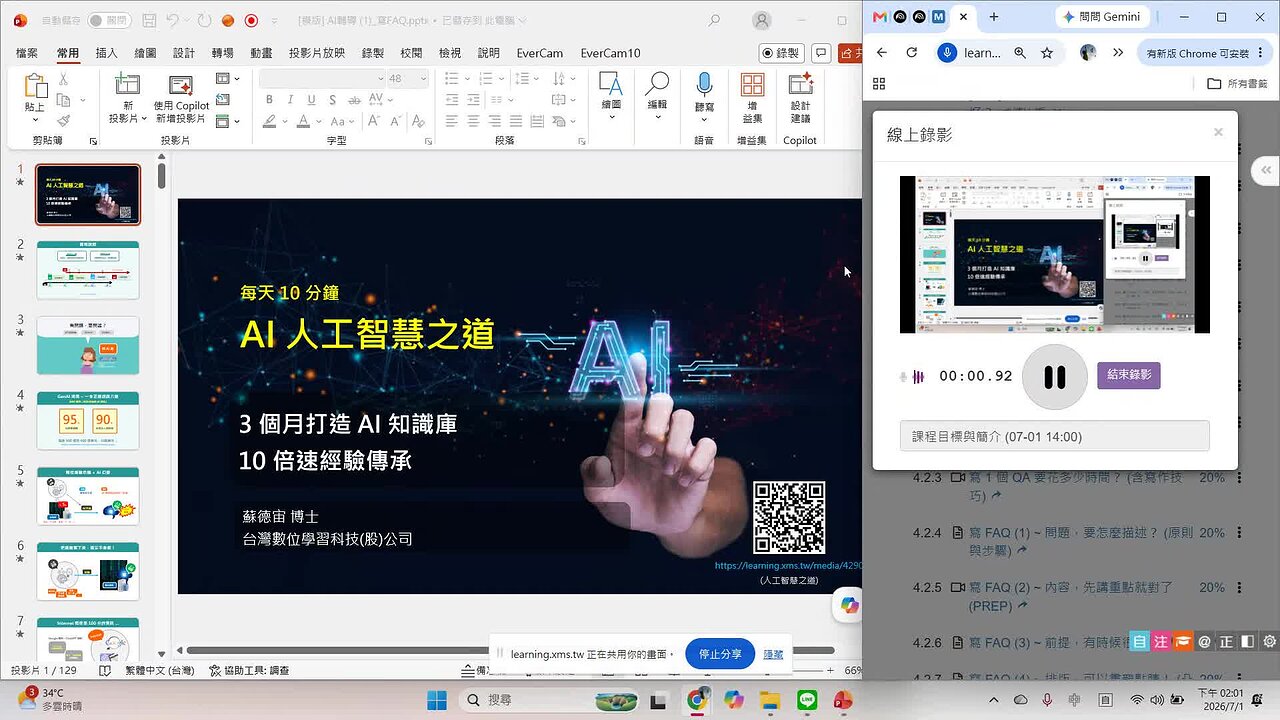Open 所有書籤 (All bookmarks) folder

point(1238,84)
